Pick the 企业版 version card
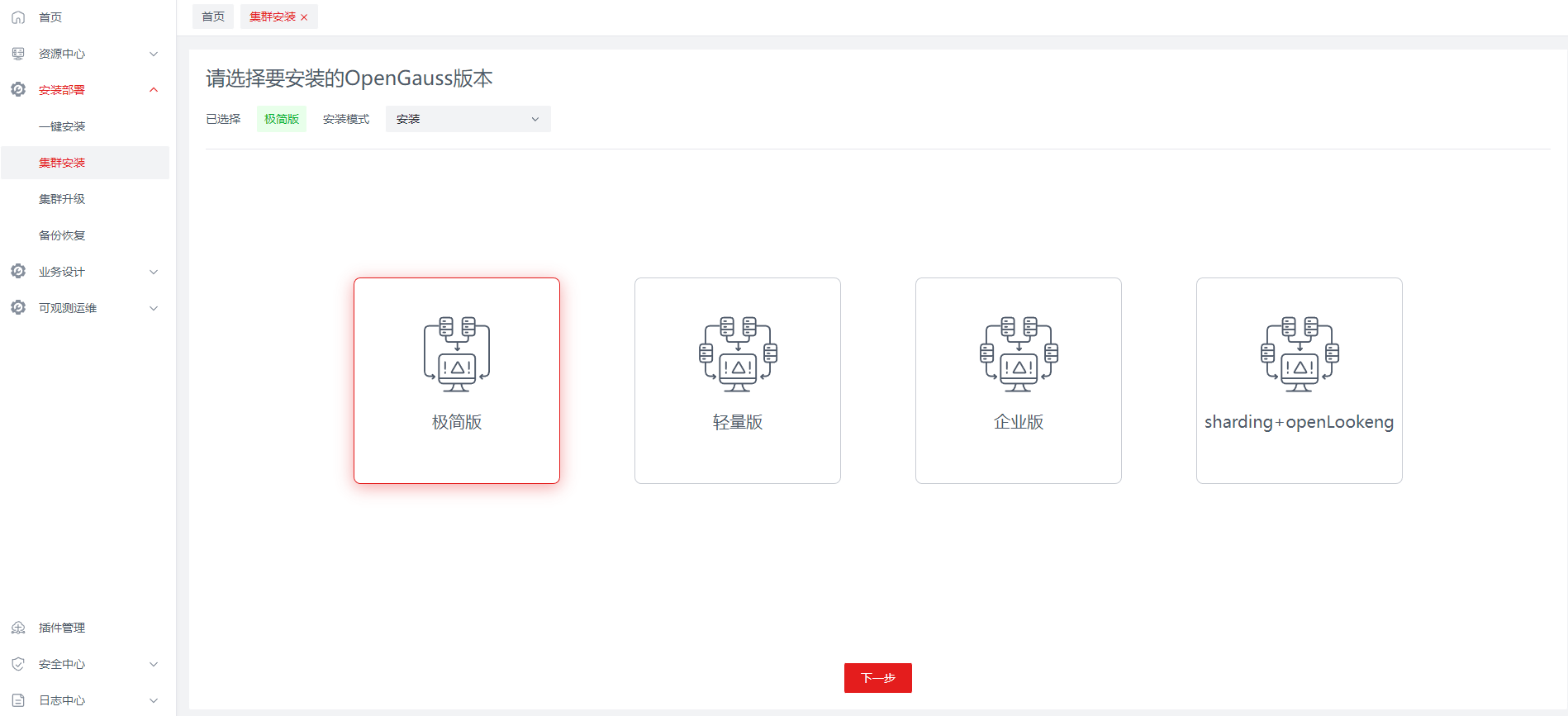The image size is (1568, 716). pyautogui.click(x=1019, y=381)
